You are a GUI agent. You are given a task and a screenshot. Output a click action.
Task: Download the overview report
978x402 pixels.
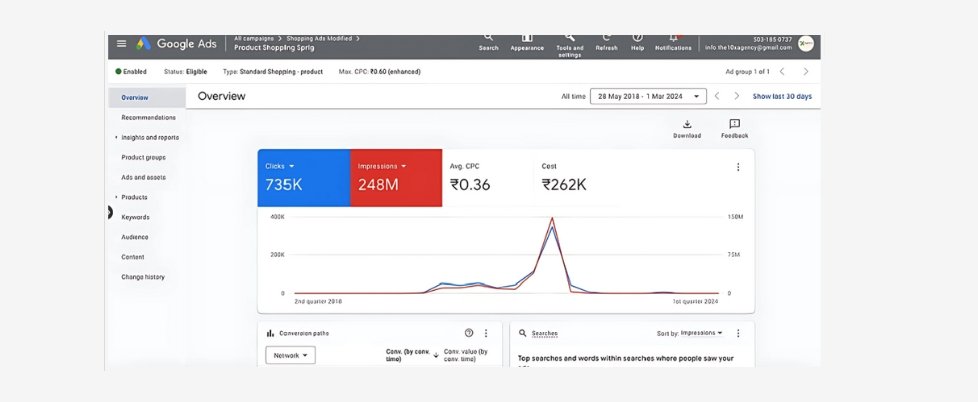[x=687, y=125]
